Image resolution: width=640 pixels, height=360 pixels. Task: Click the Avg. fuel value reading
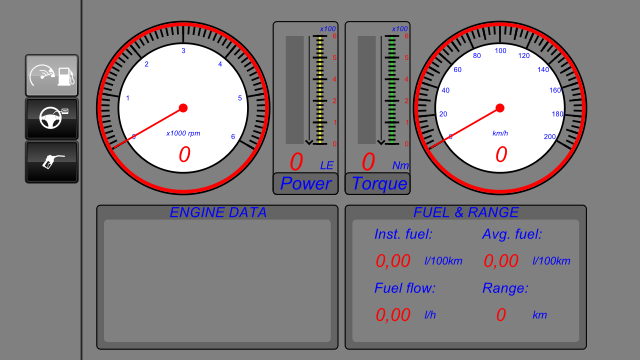click(x=501, y=261)
